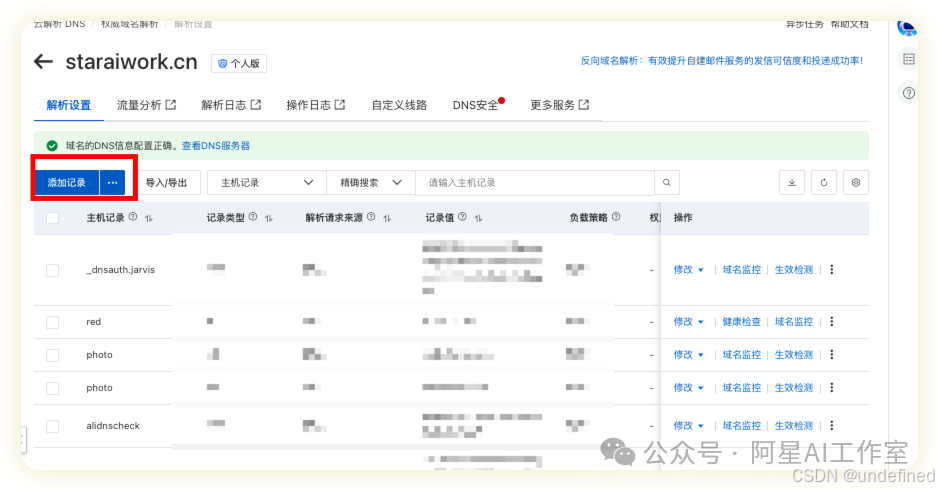939x491 pixels.
Task: Show help tooltip for 记录值 header
Action: tap(462, 217)
